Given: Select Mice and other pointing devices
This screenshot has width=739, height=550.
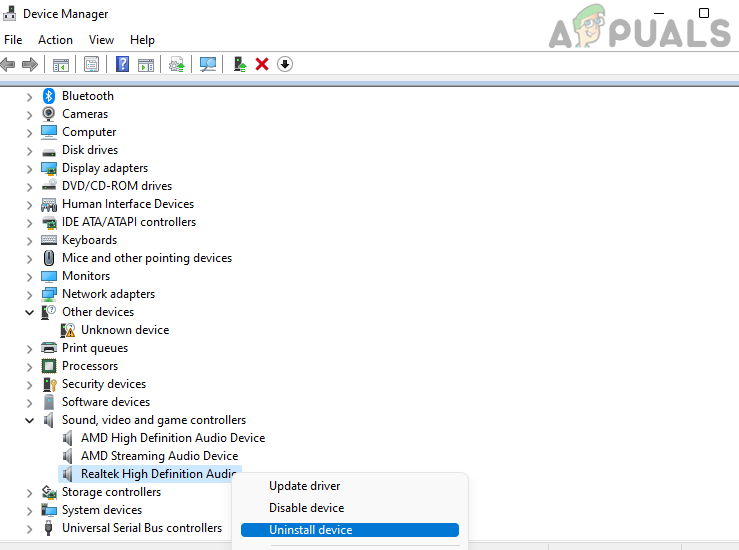Looking at the screenshot, I should pyautogui.click(x=147, y=258).
